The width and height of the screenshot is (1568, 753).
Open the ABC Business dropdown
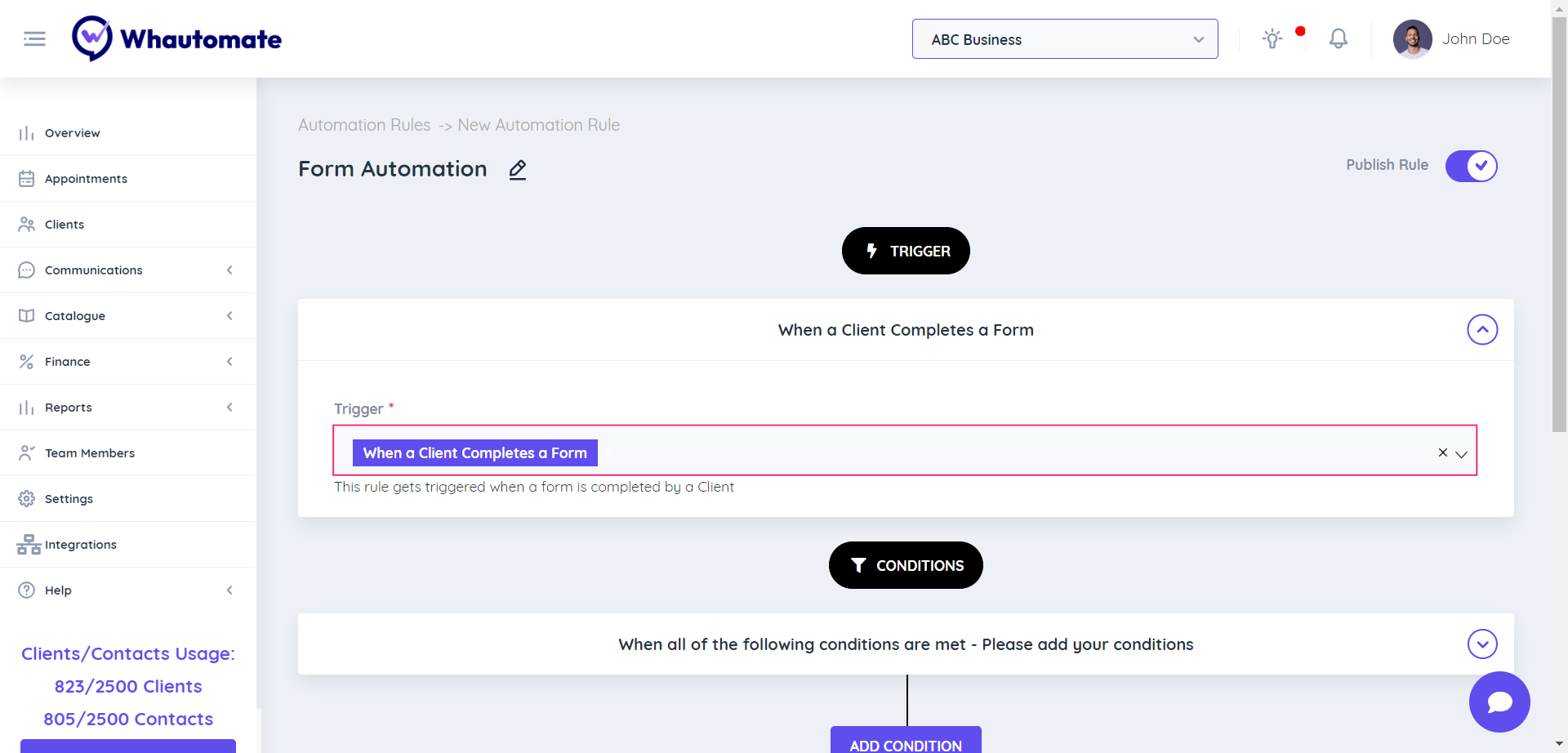click(x=1064, y=39)
